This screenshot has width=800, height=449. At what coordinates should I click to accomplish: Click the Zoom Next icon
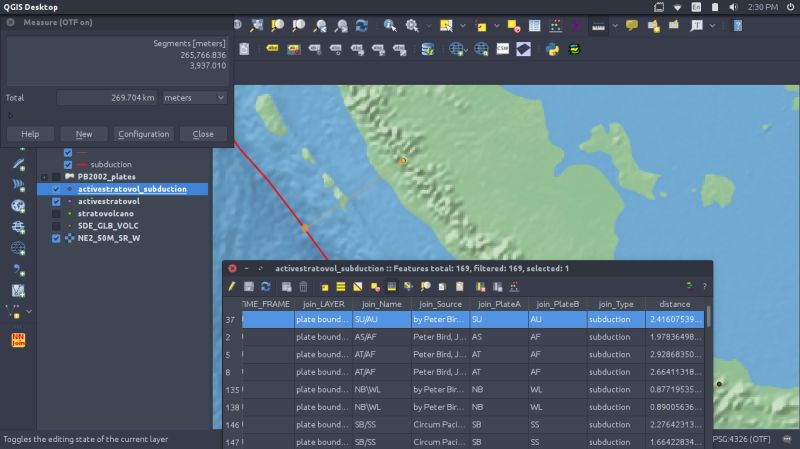click(x=341, y=26)
